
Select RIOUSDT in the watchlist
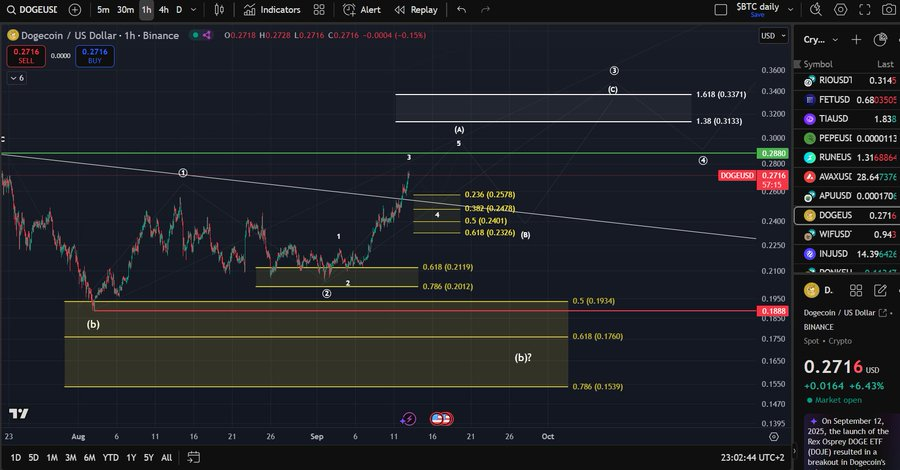[x=849, y=80]
